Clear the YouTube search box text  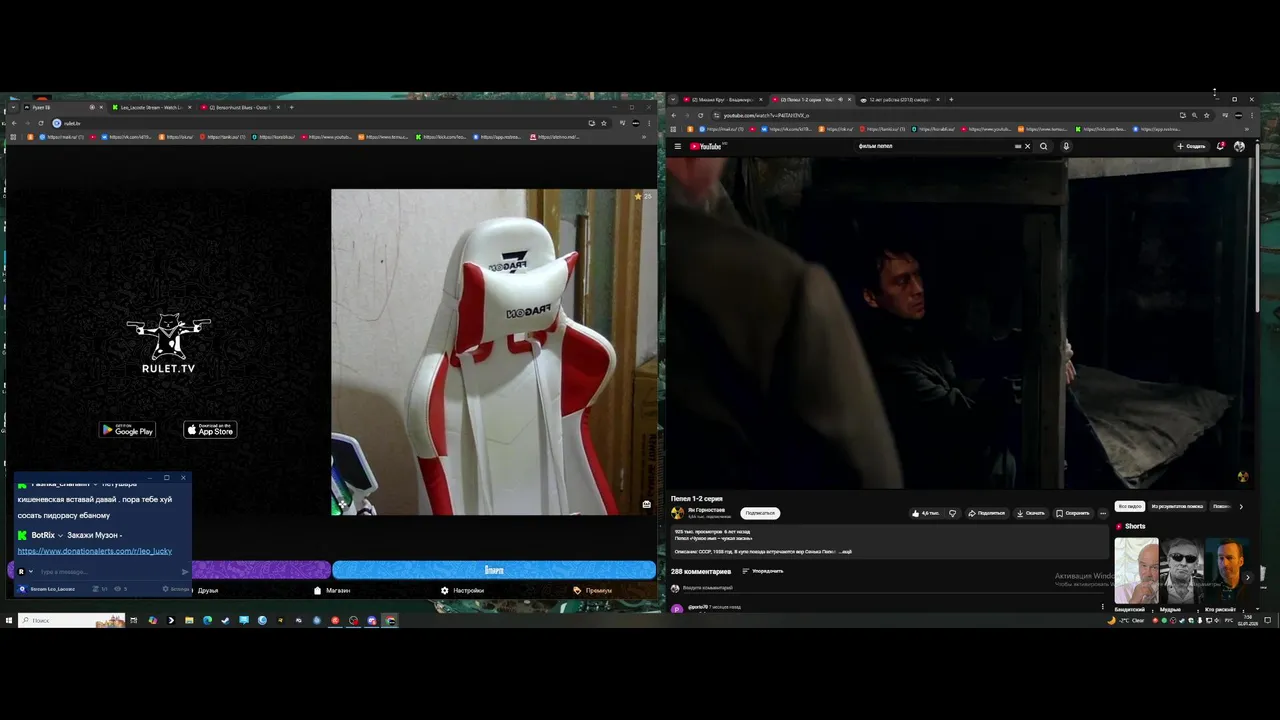(1027, 146)
